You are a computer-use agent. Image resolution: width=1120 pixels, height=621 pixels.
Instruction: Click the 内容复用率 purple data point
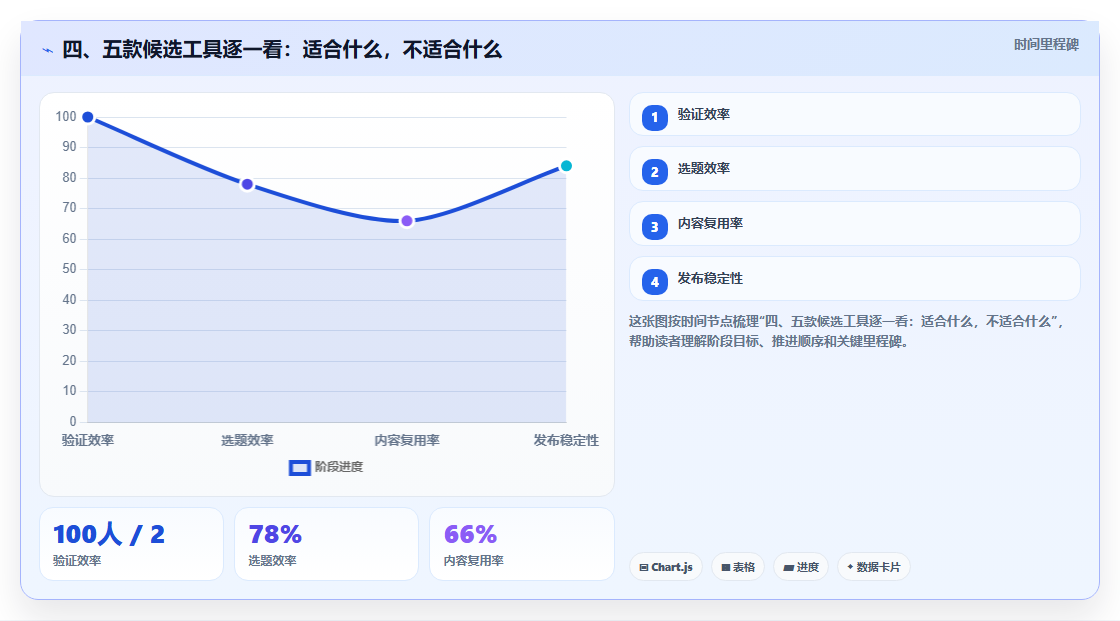pyautogui.click(x=406, y=221)
